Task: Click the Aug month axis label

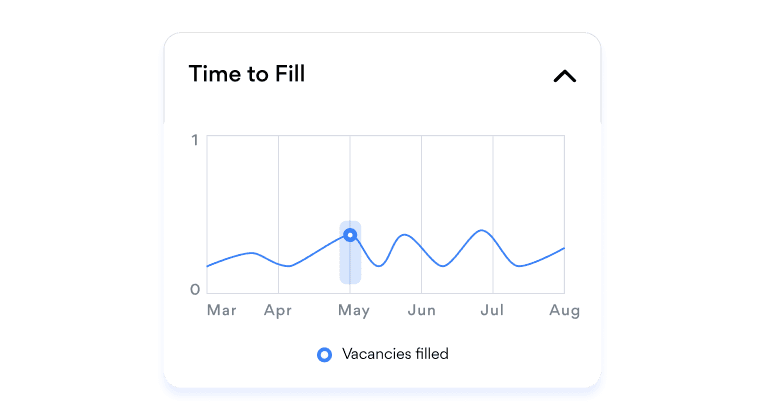Action: pos(564,310)
